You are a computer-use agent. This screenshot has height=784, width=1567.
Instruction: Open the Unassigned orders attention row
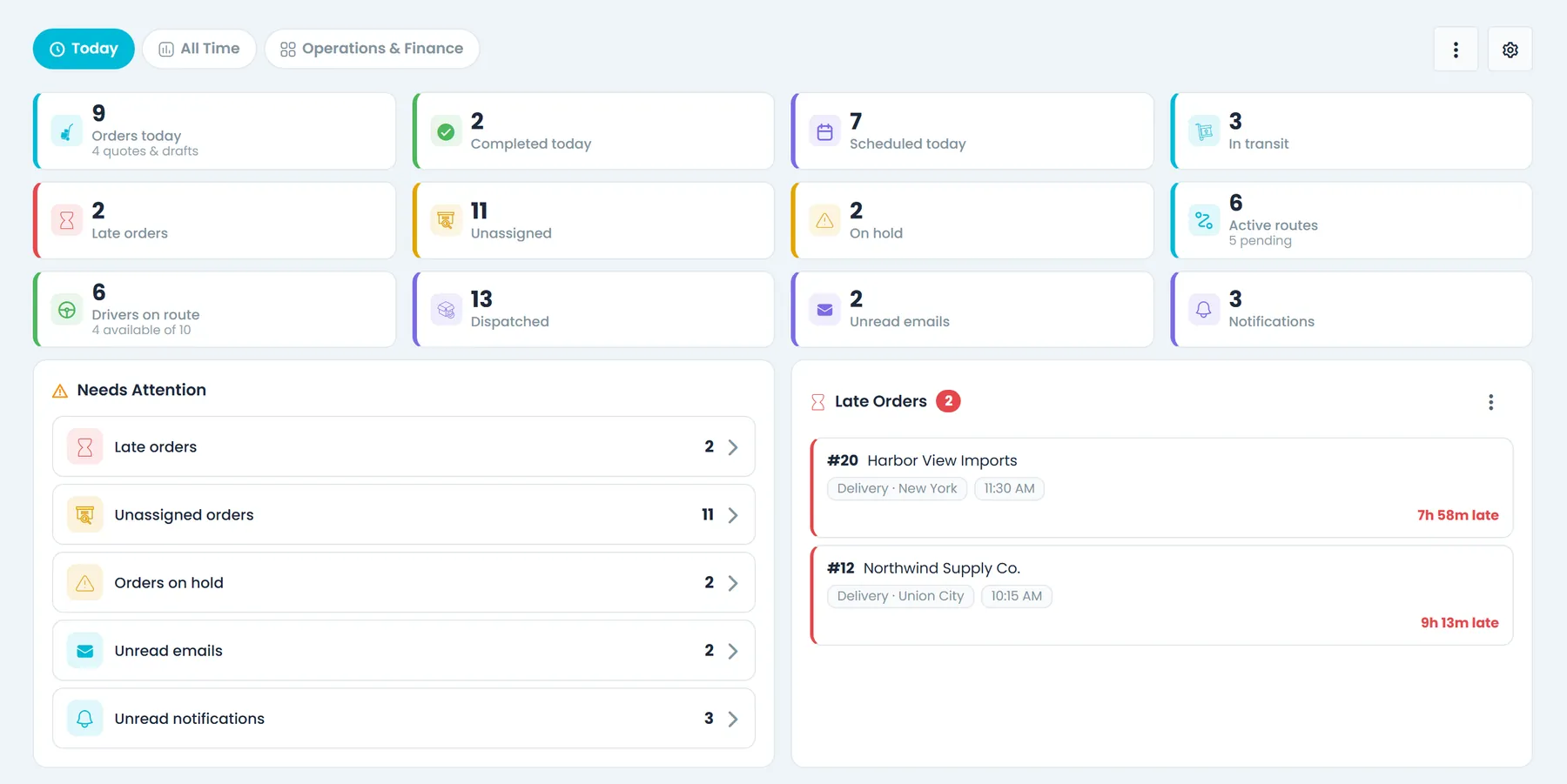point(404,515)
